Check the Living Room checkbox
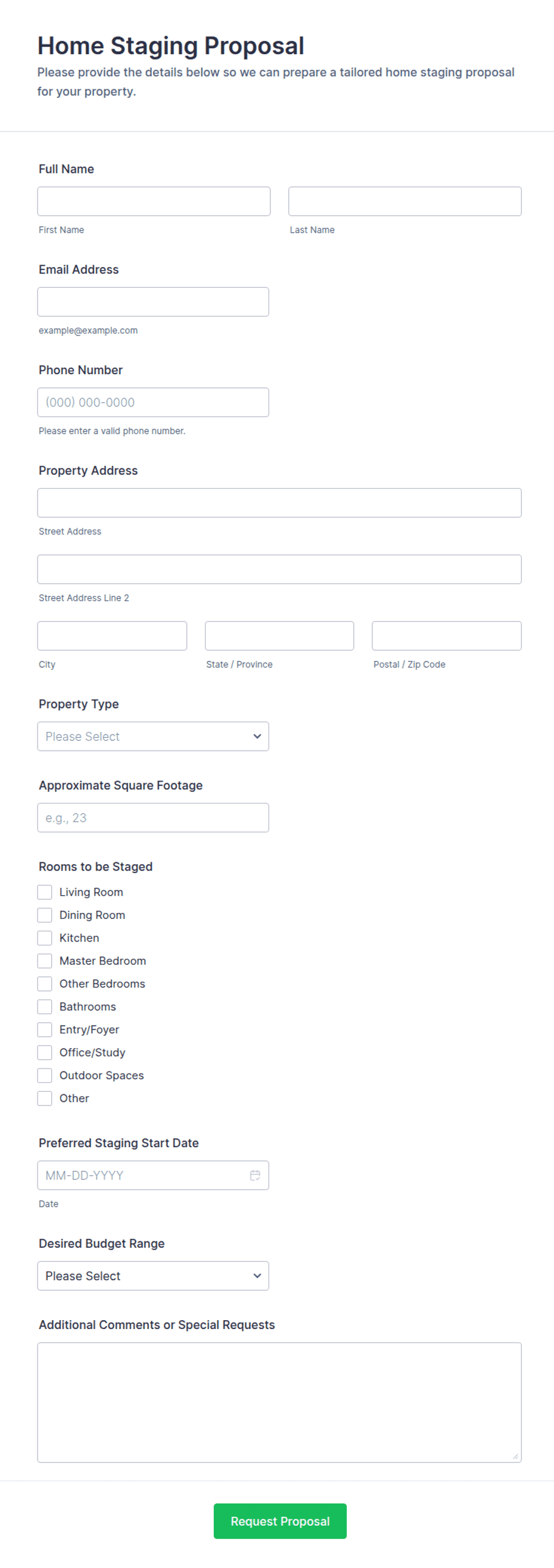Viewport: 554px width, 1568px height. [x=45, y=892]
